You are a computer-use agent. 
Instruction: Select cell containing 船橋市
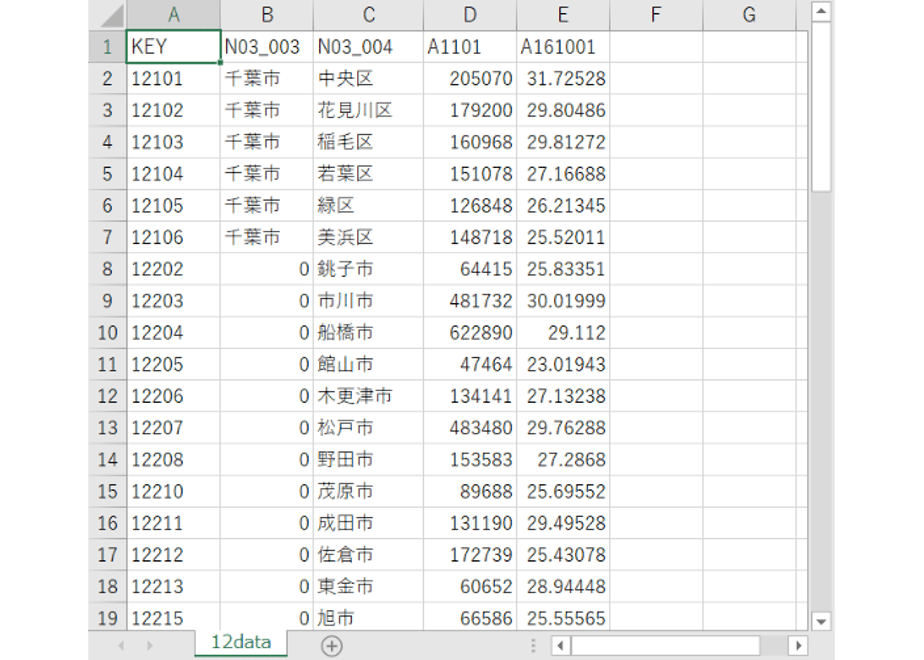(368, 332)
